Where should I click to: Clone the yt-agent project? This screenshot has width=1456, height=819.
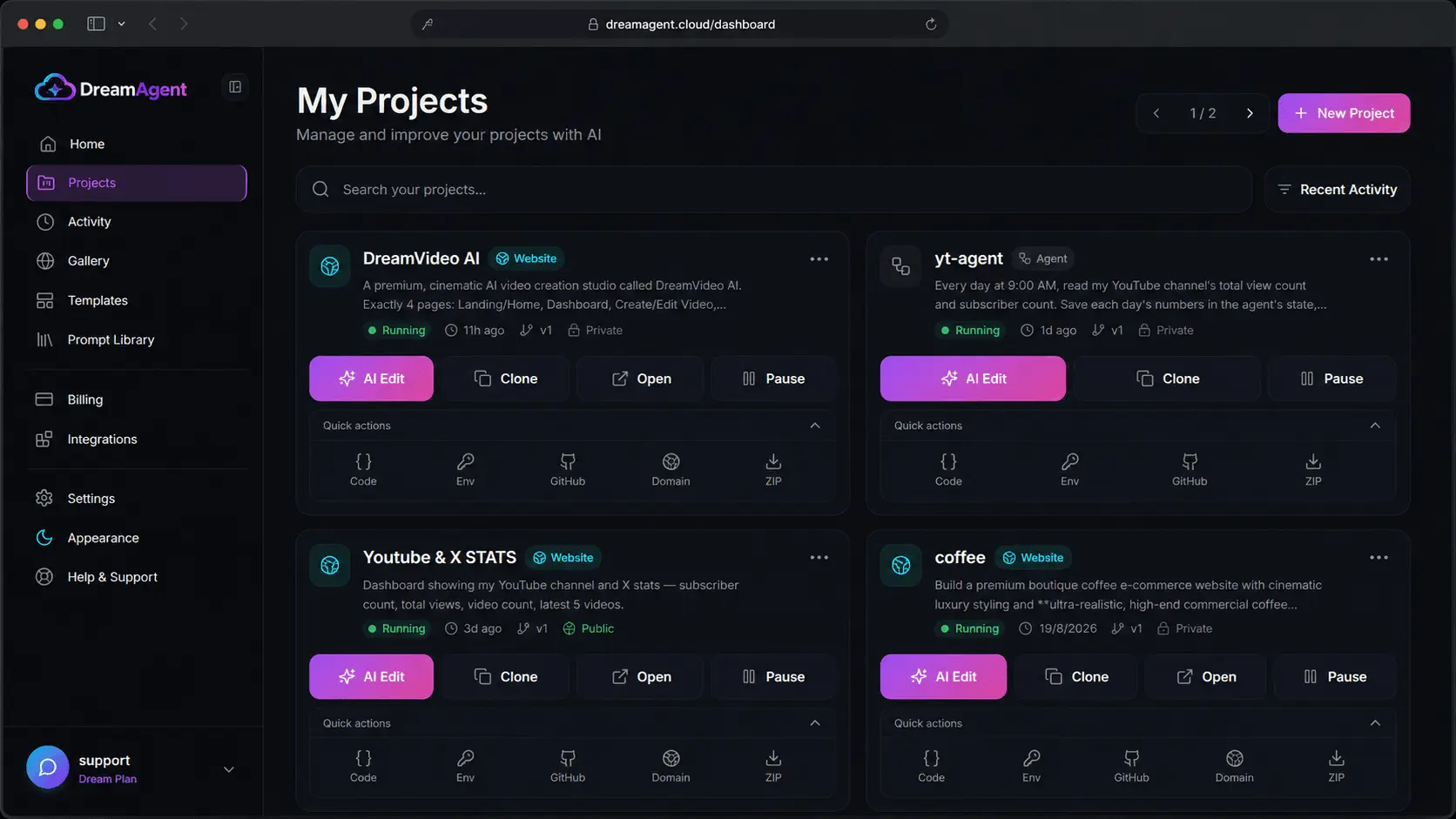coord(1167,379)
